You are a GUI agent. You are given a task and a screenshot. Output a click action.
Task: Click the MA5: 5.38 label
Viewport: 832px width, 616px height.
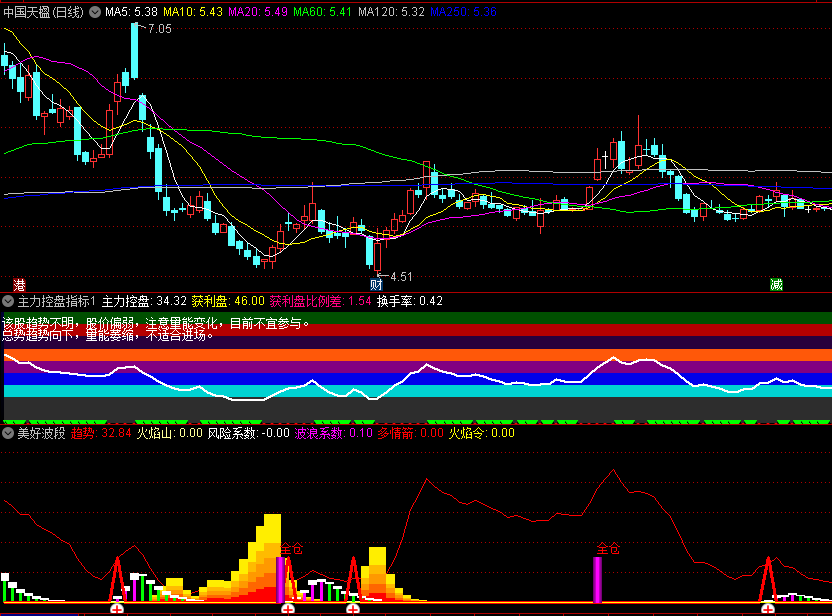pos(131,12)
